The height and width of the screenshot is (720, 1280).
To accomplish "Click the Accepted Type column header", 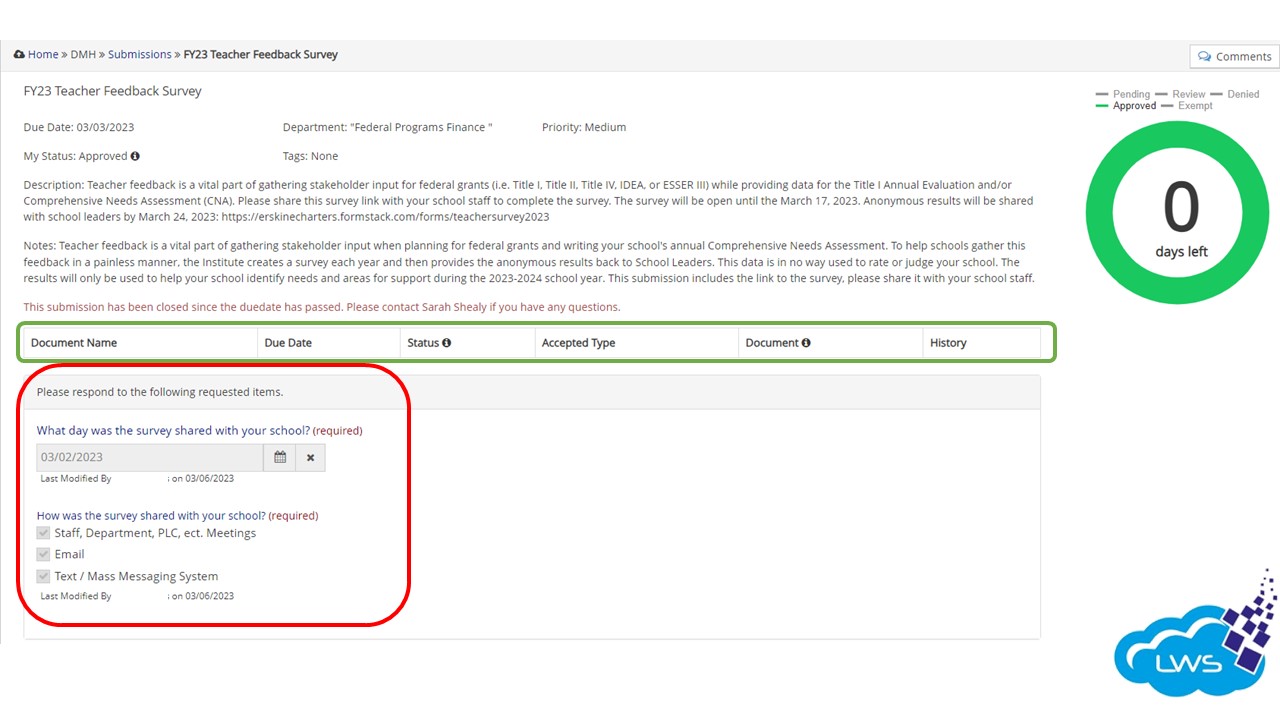I will pos(578,343).
